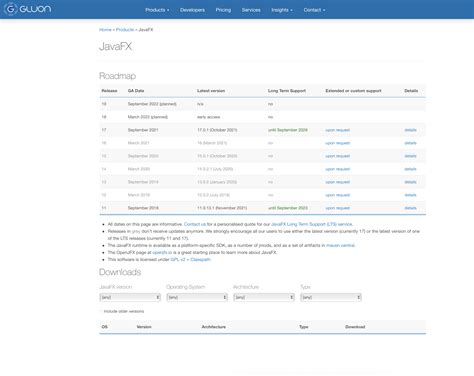Open details for September 2021 release
Viewport: 474px width, 376px height.
tap(410, 130)
